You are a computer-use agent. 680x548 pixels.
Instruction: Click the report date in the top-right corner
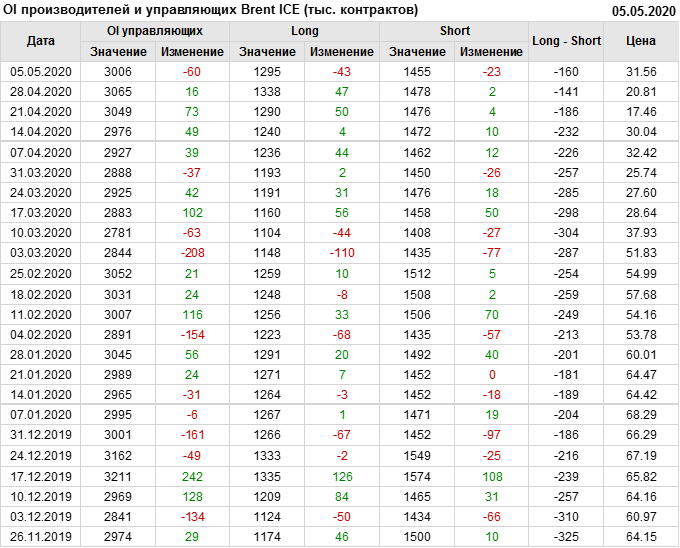pos(641,11)
